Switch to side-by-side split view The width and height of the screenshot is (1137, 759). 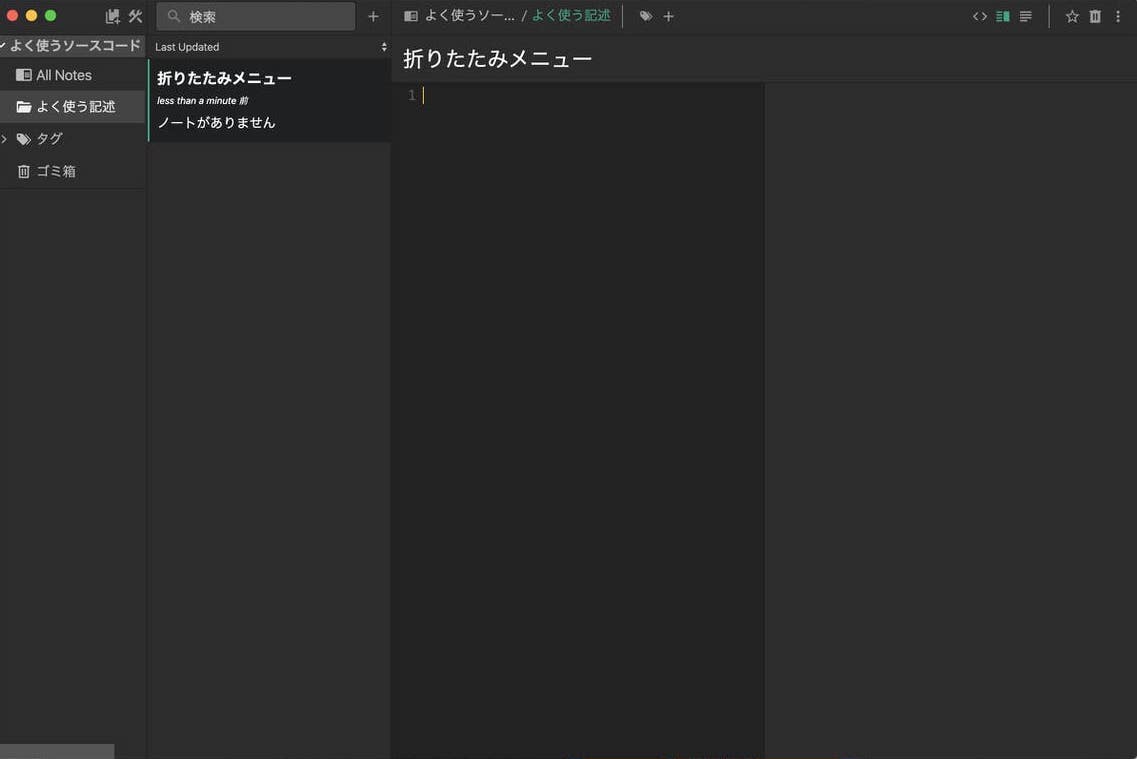[x=1003, y=16]
